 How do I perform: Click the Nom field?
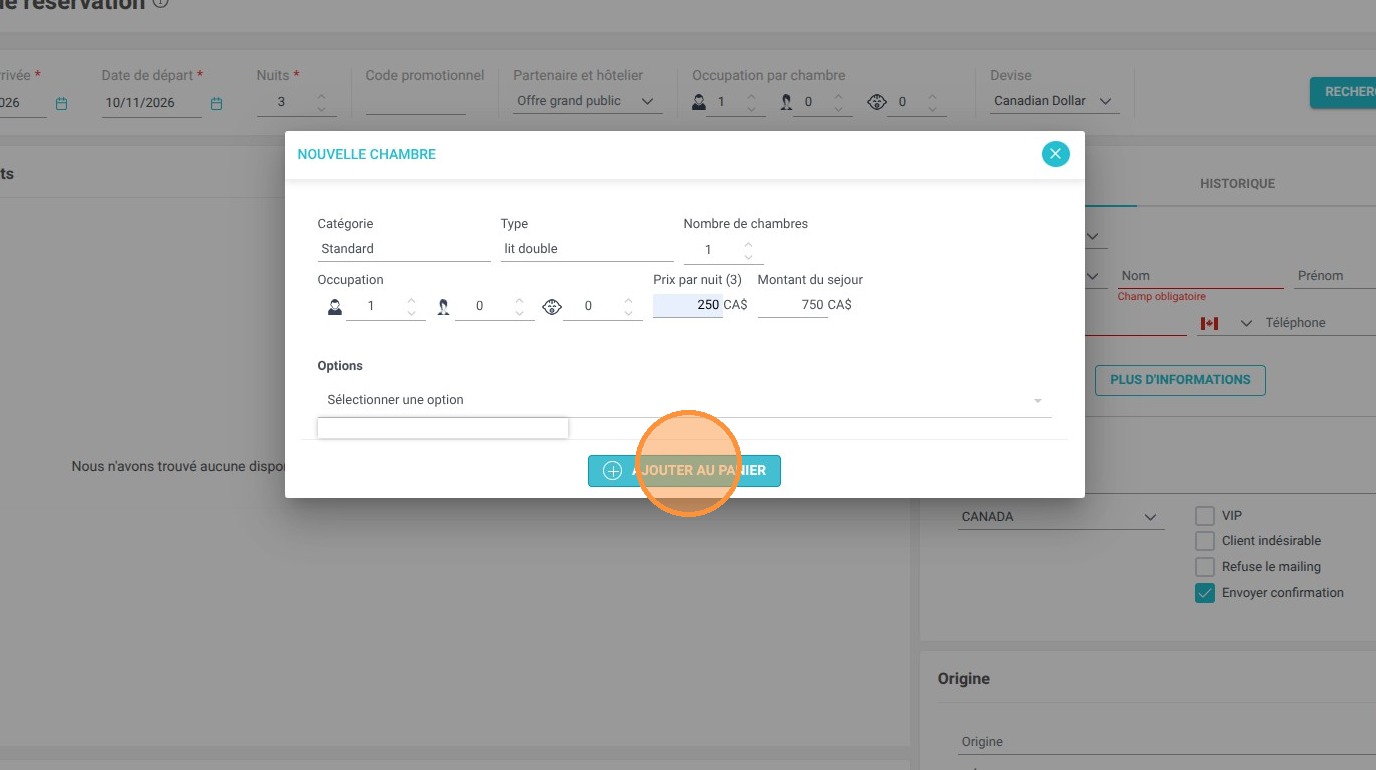1200,276
